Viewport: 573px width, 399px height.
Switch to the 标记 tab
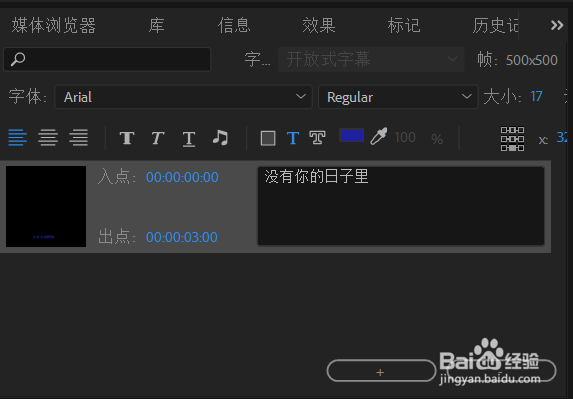pyautogui.click(x=404, y=26)
